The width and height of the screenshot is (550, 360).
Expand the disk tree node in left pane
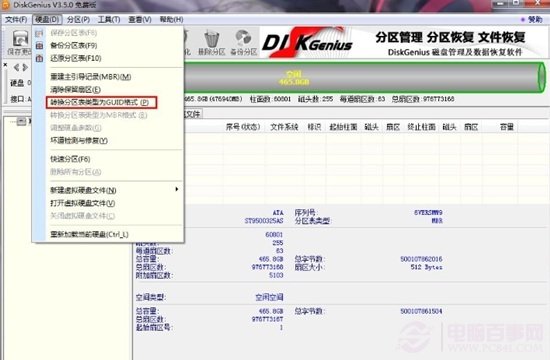click(x=21, y=121)
